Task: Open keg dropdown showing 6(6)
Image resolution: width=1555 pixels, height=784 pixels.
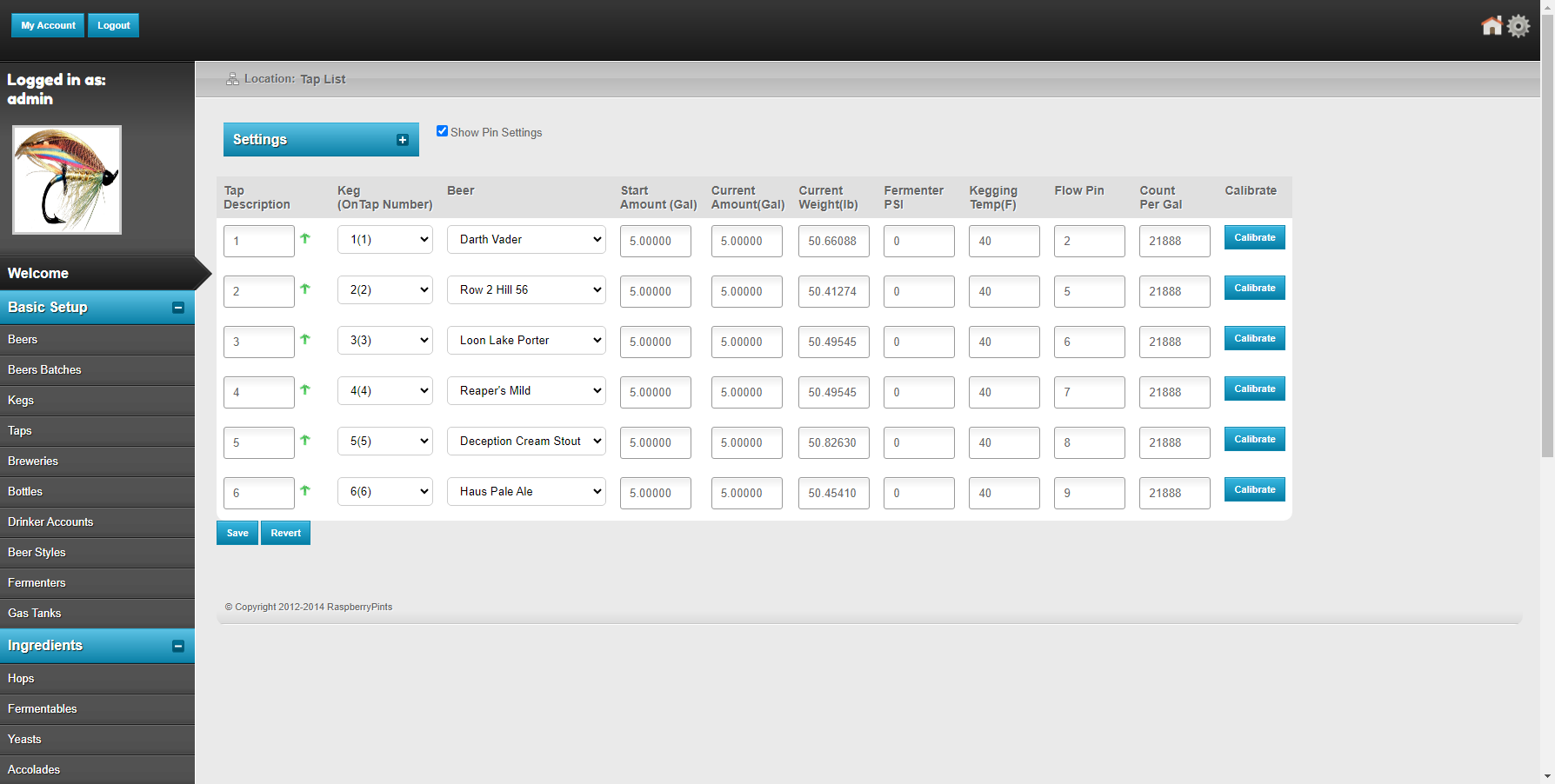Action: (385, 492)
